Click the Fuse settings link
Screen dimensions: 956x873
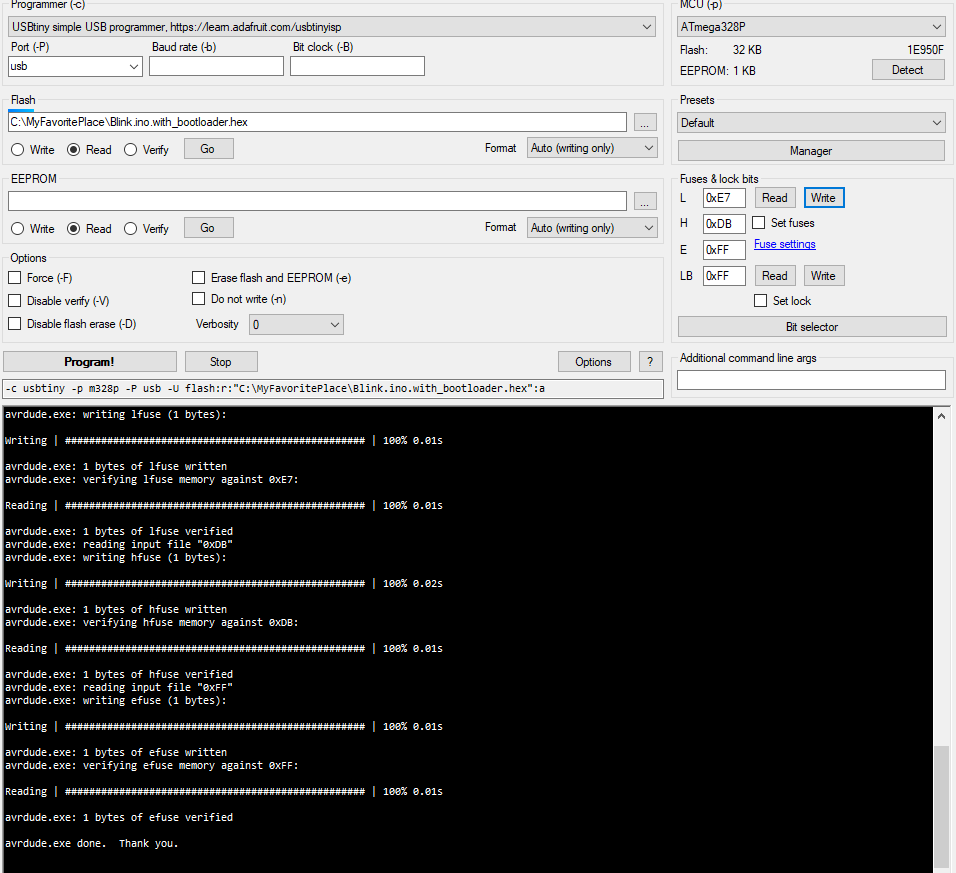784,244
